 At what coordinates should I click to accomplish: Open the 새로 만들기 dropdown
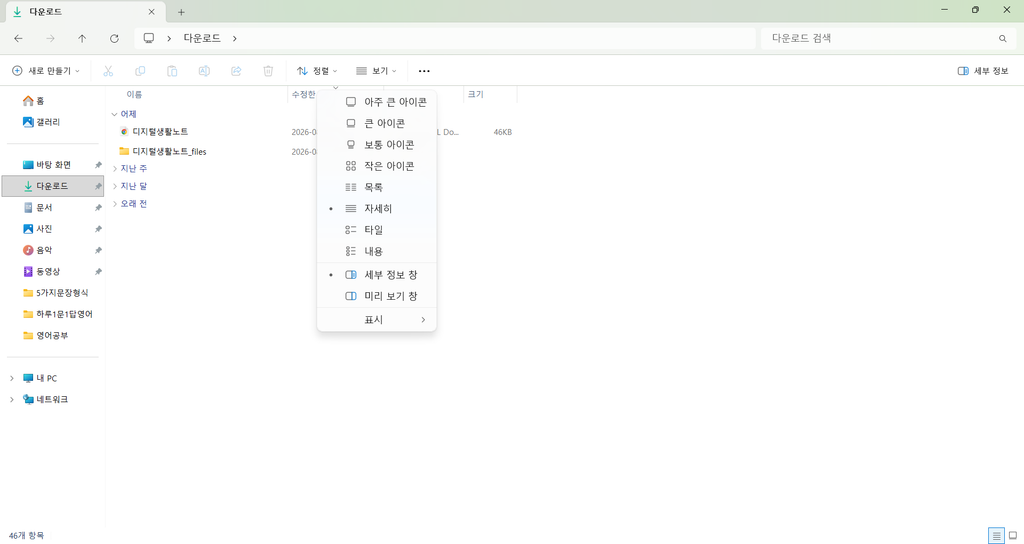[46, 71]
